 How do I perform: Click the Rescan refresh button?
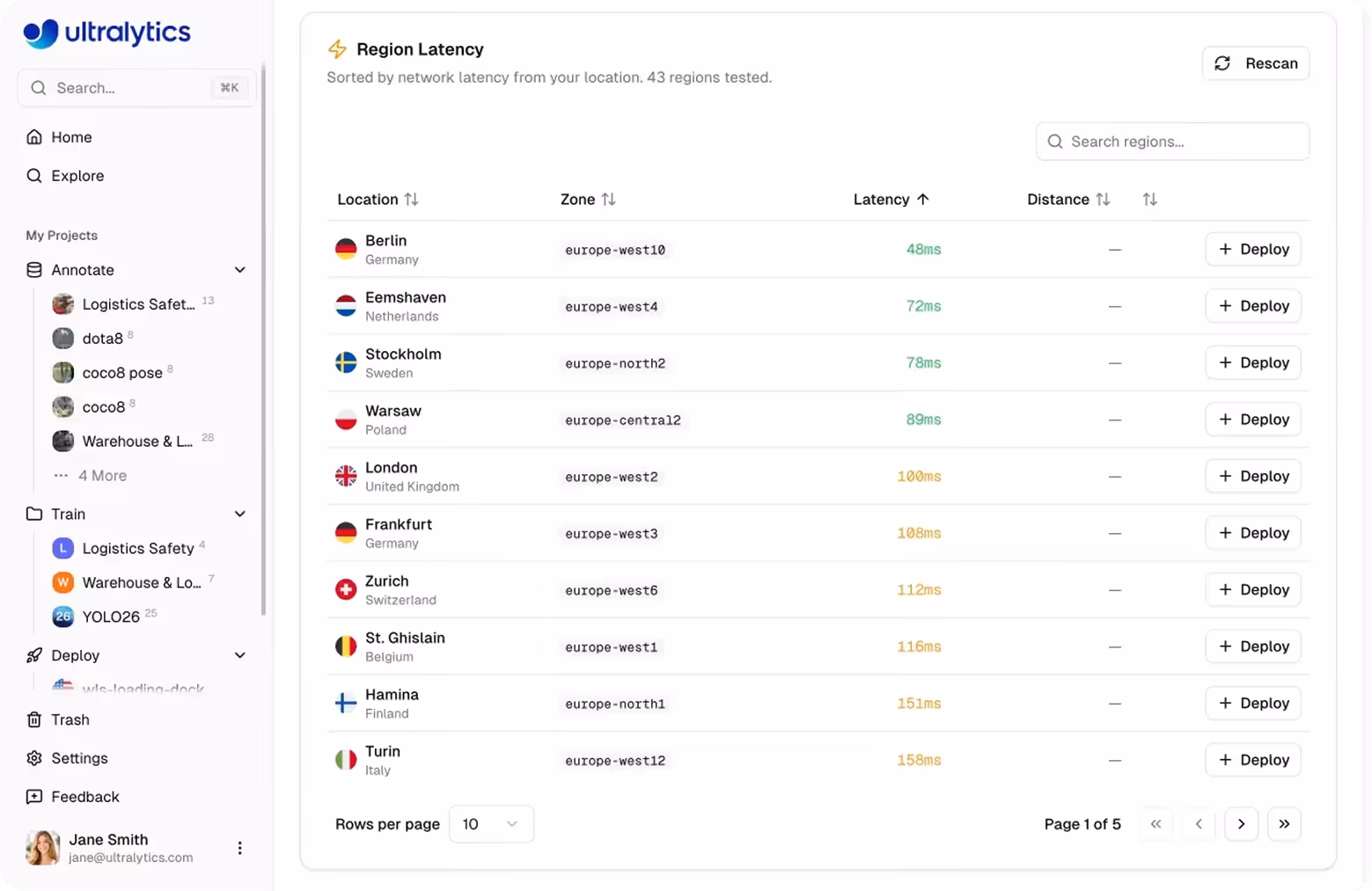coord(1255,63)
